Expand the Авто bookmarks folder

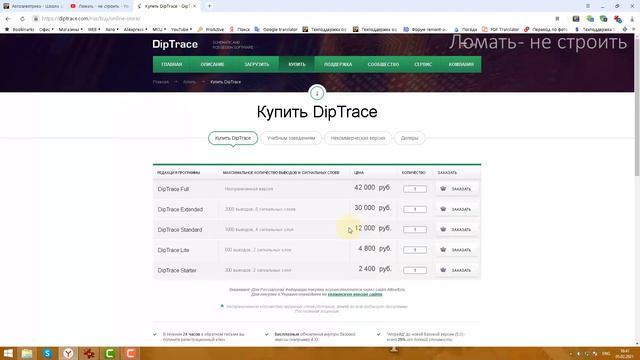tap(112, 29)
